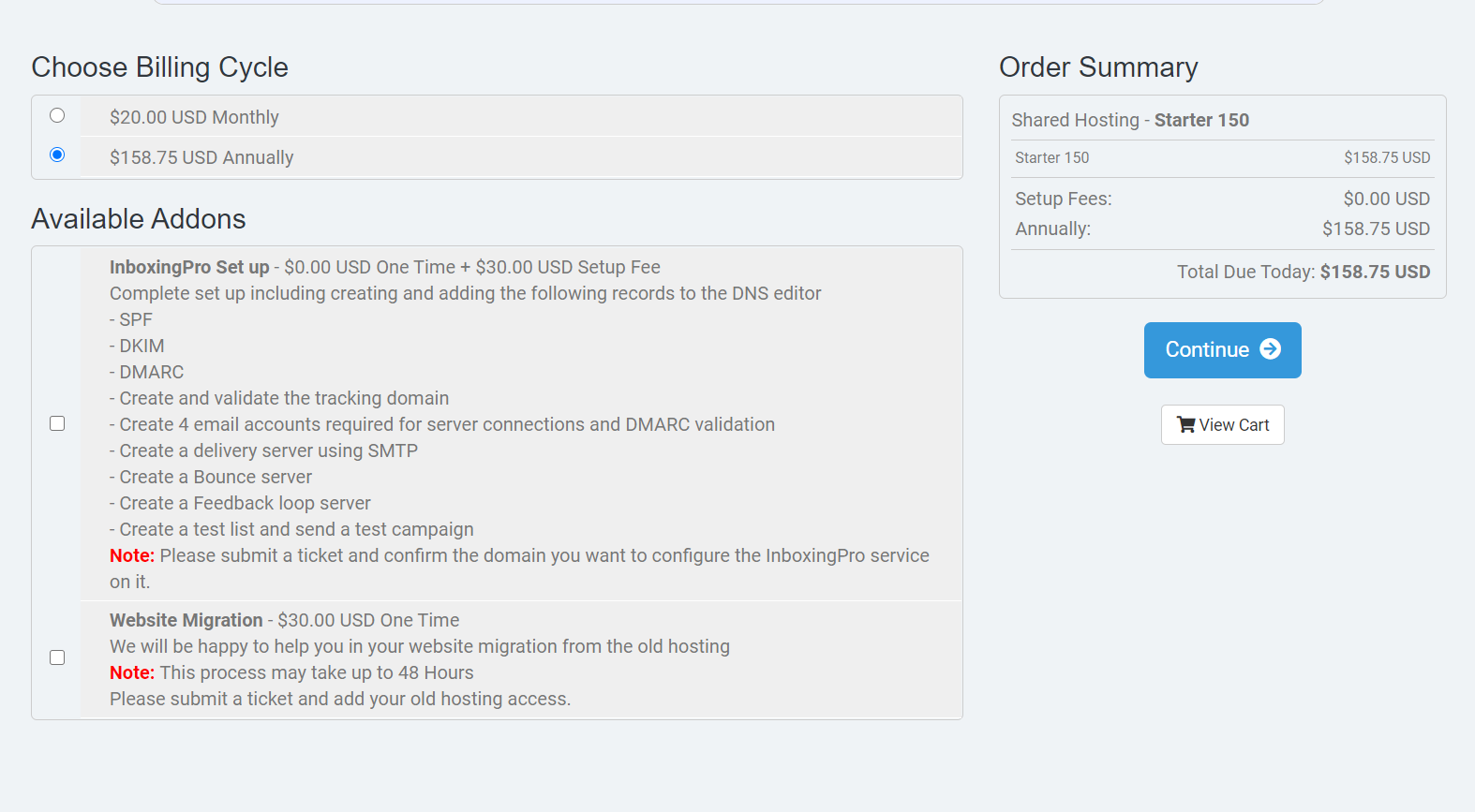
Task: Click the red Note under Website Migration
Action: pos(132,672)
